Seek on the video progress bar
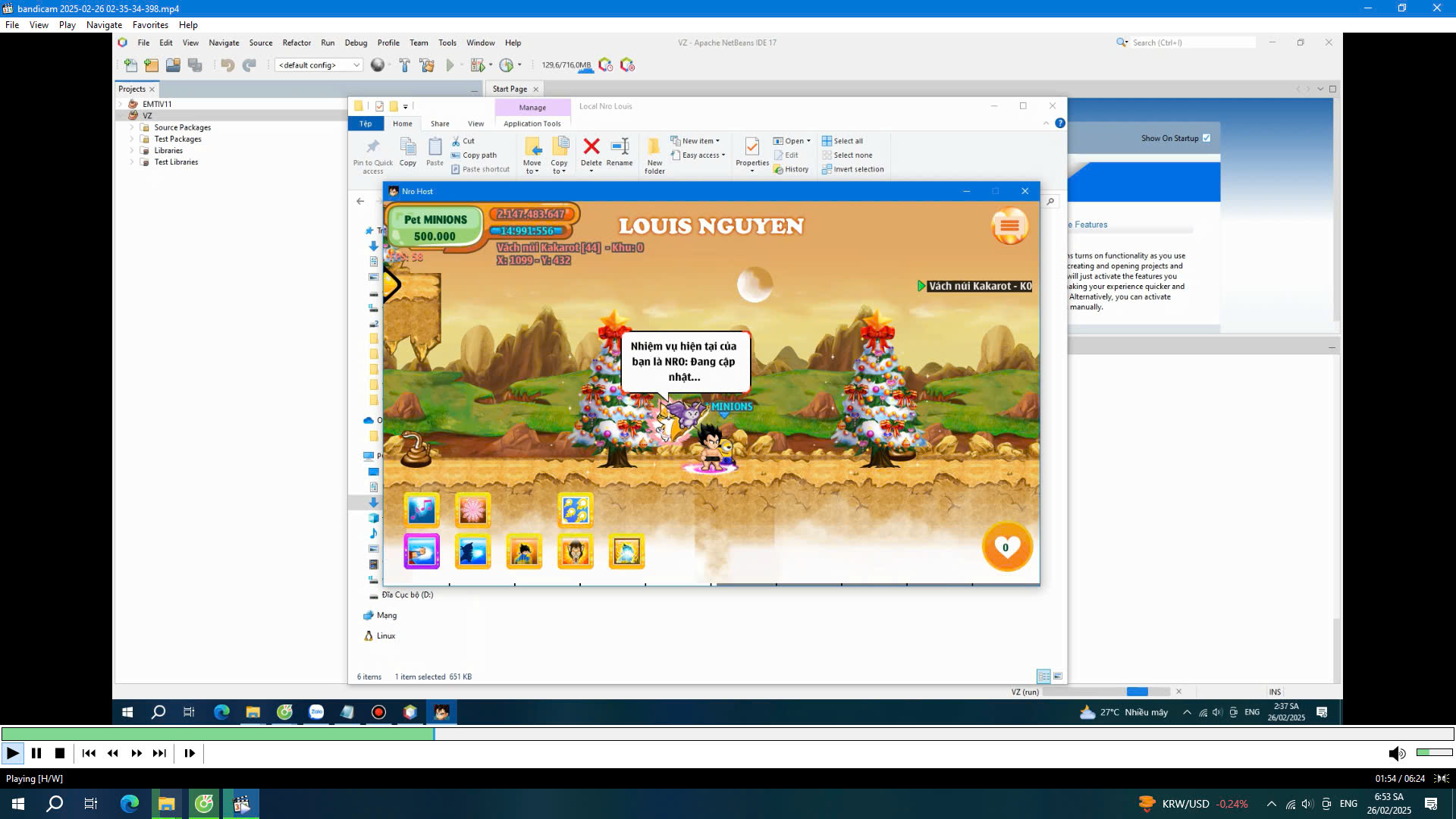The height and width of the screenshot is (819, 1456). point(728,733)
